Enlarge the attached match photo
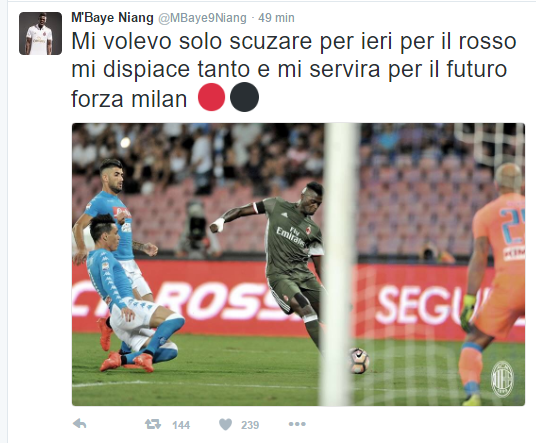The height and width of the screenshot is (443, 536). pos(298,264)
